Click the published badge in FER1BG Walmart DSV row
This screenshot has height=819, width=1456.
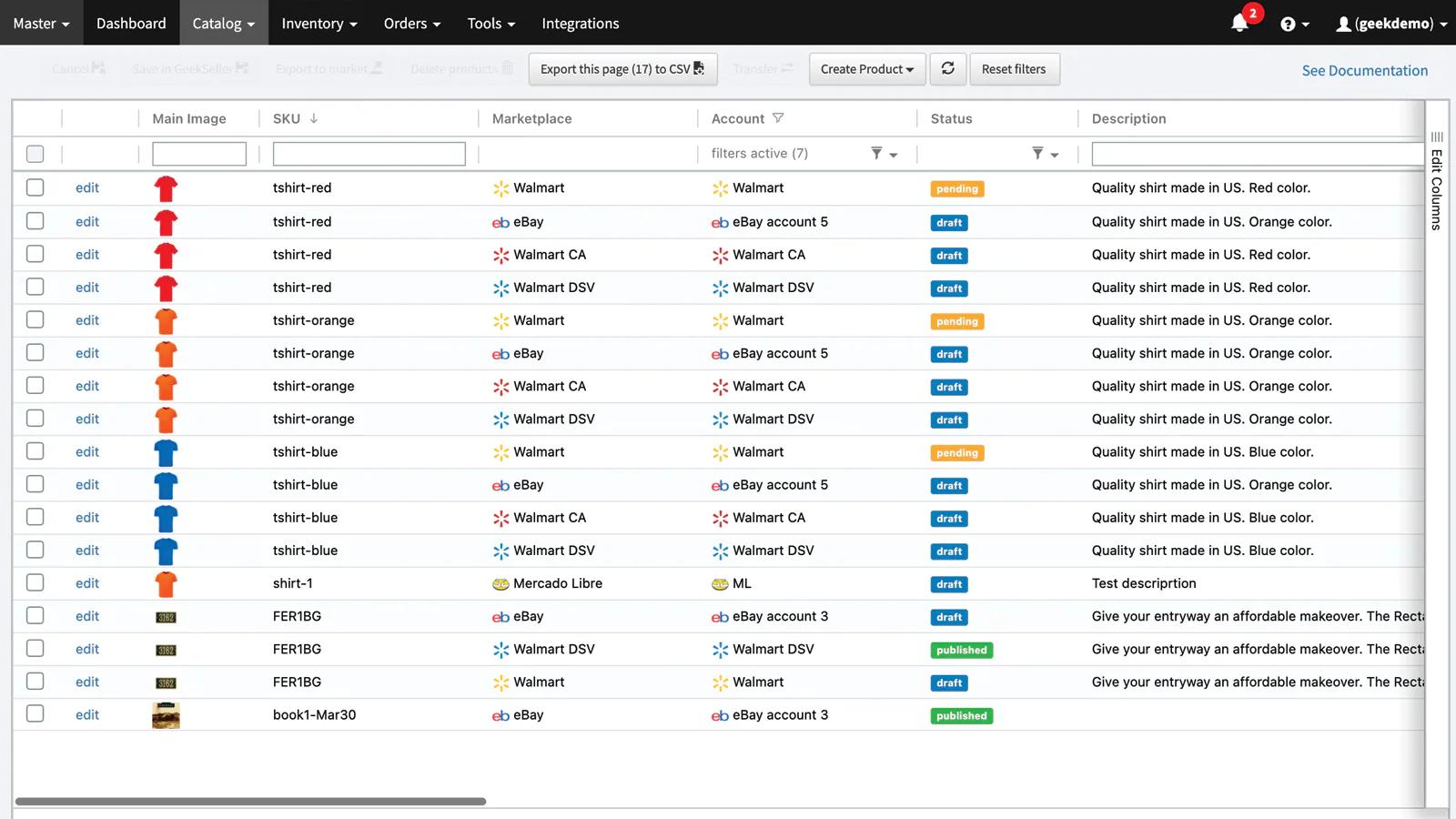[962, 650]
